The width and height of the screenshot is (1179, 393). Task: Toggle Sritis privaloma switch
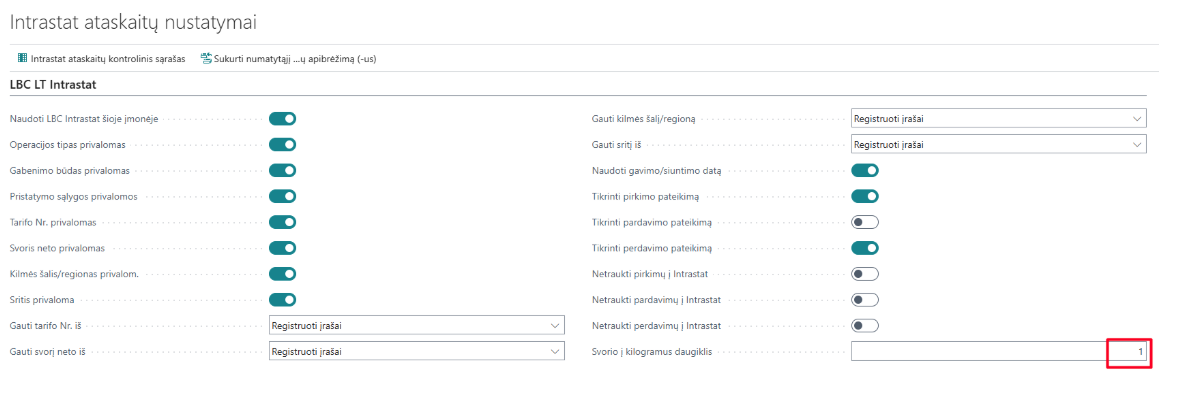(283, 300)
